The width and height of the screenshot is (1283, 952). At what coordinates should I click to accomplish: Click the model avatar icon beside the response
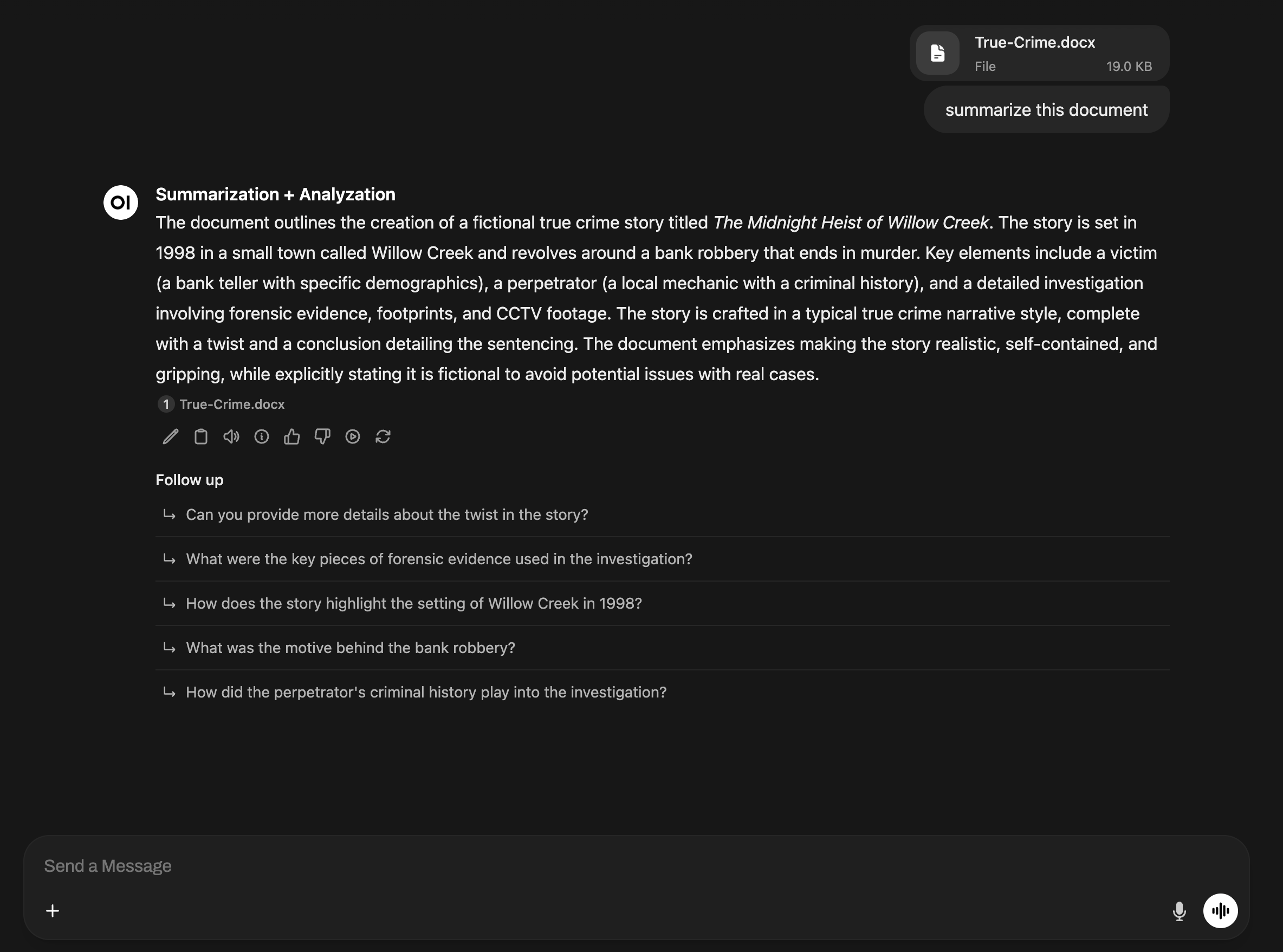[120, 203]
